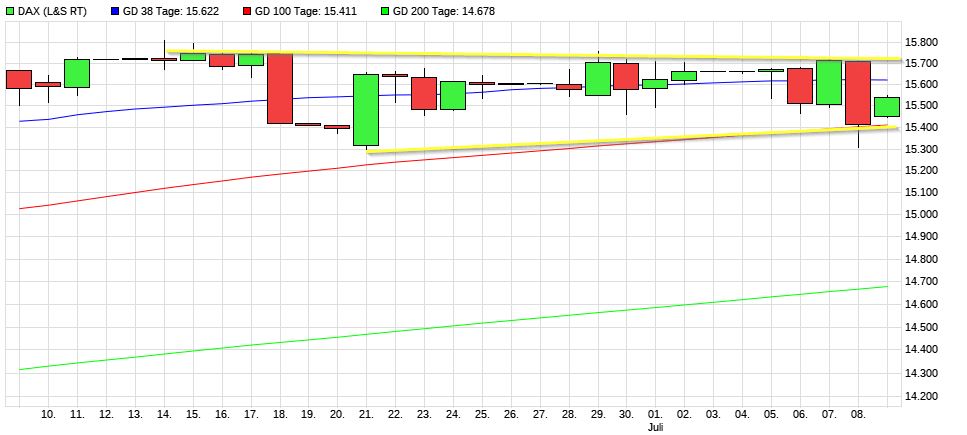Click the '14.700' price axis label
The height and width of the screenshot is (435, 967).
(921, 281)
